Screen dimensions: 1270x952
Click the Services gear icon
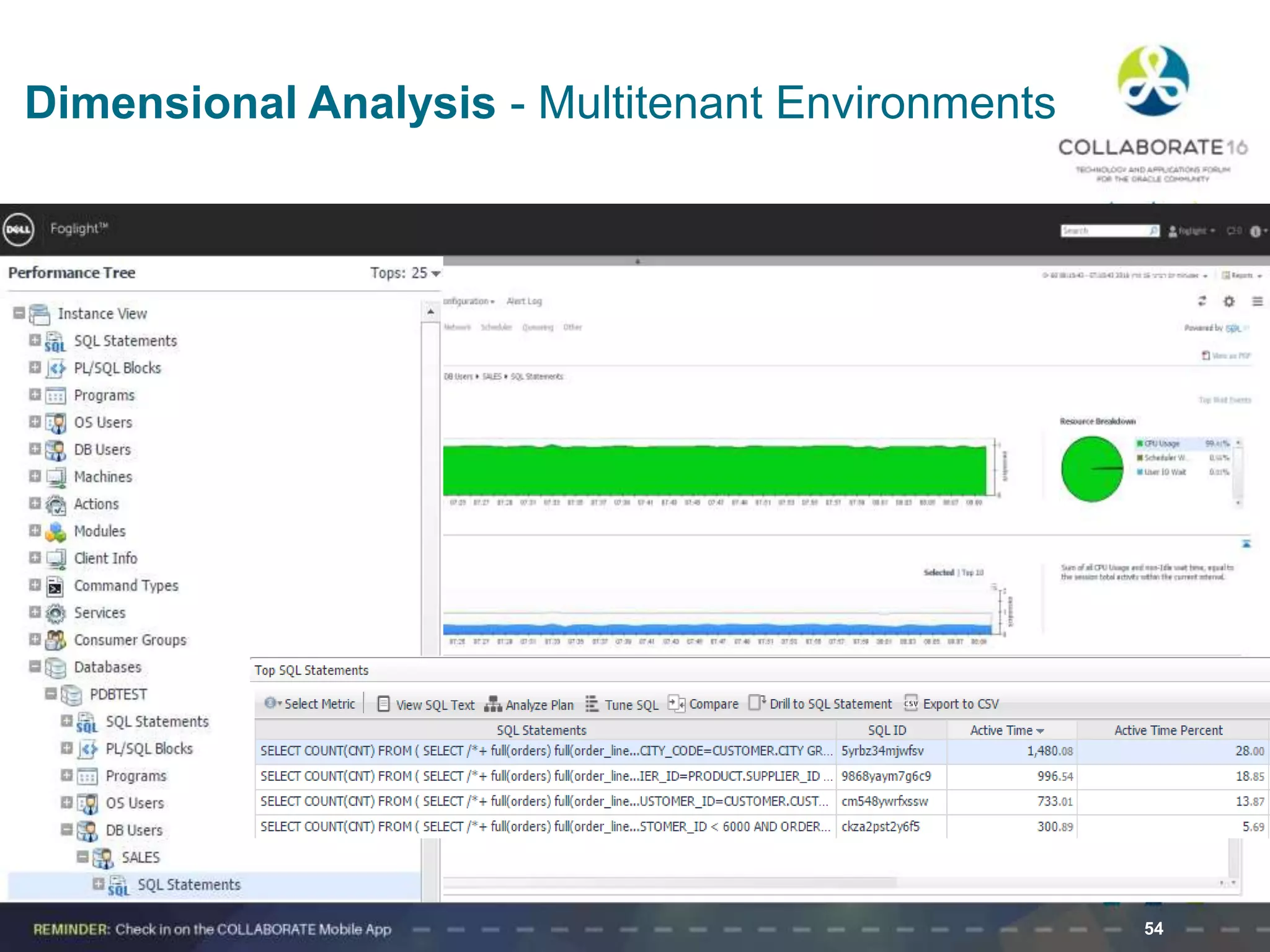click(x=55, y=613)
